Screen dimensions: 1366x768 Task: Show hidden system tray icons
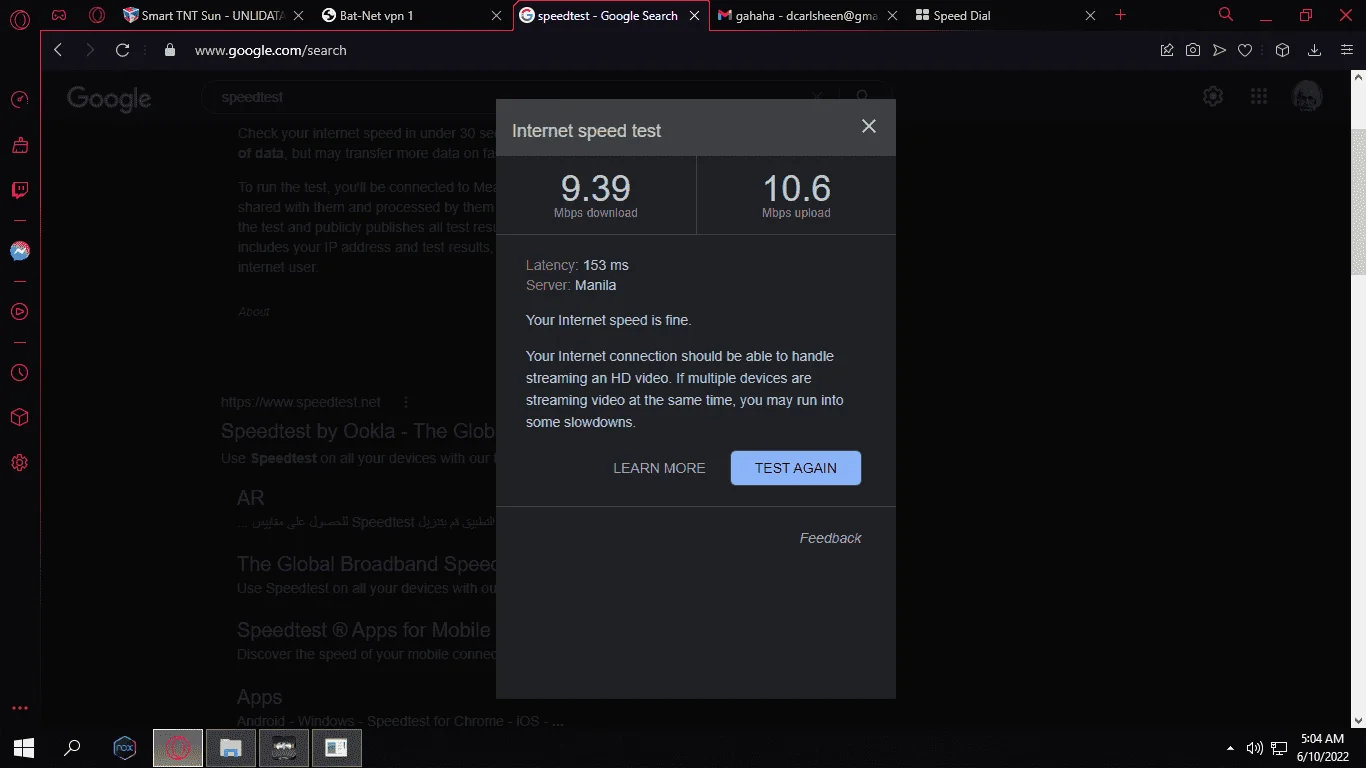(1229, 747)
